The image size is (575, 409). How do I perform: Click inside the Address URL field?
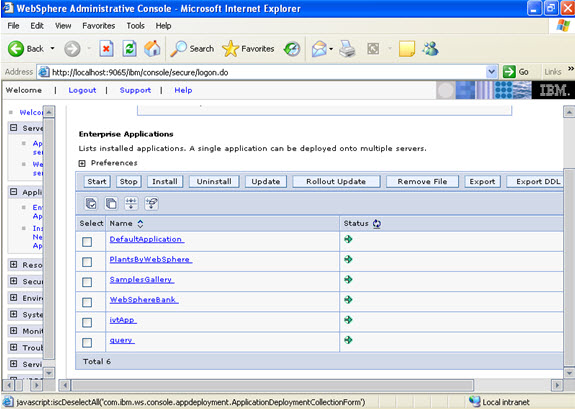[x=268, y=72]
